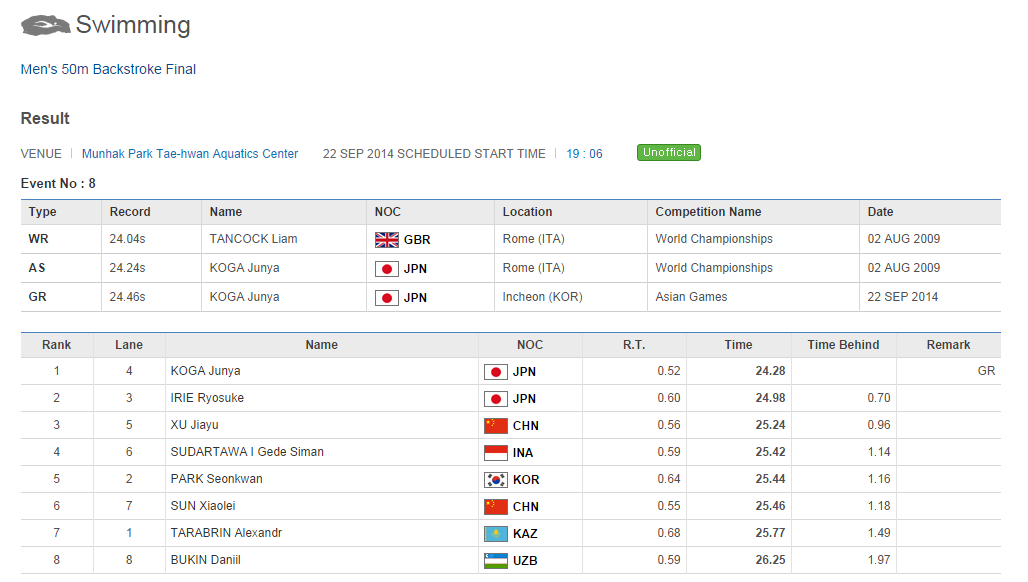1028x582 pixels.
Task: Open Men's 50m Backstroke Final link
Action: pyautogui.click(x=108, y=70)
